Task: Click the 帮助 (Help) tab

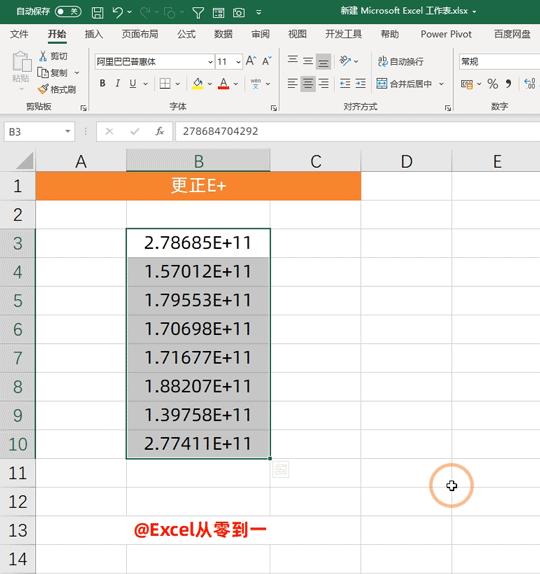Action: point(390,34)
